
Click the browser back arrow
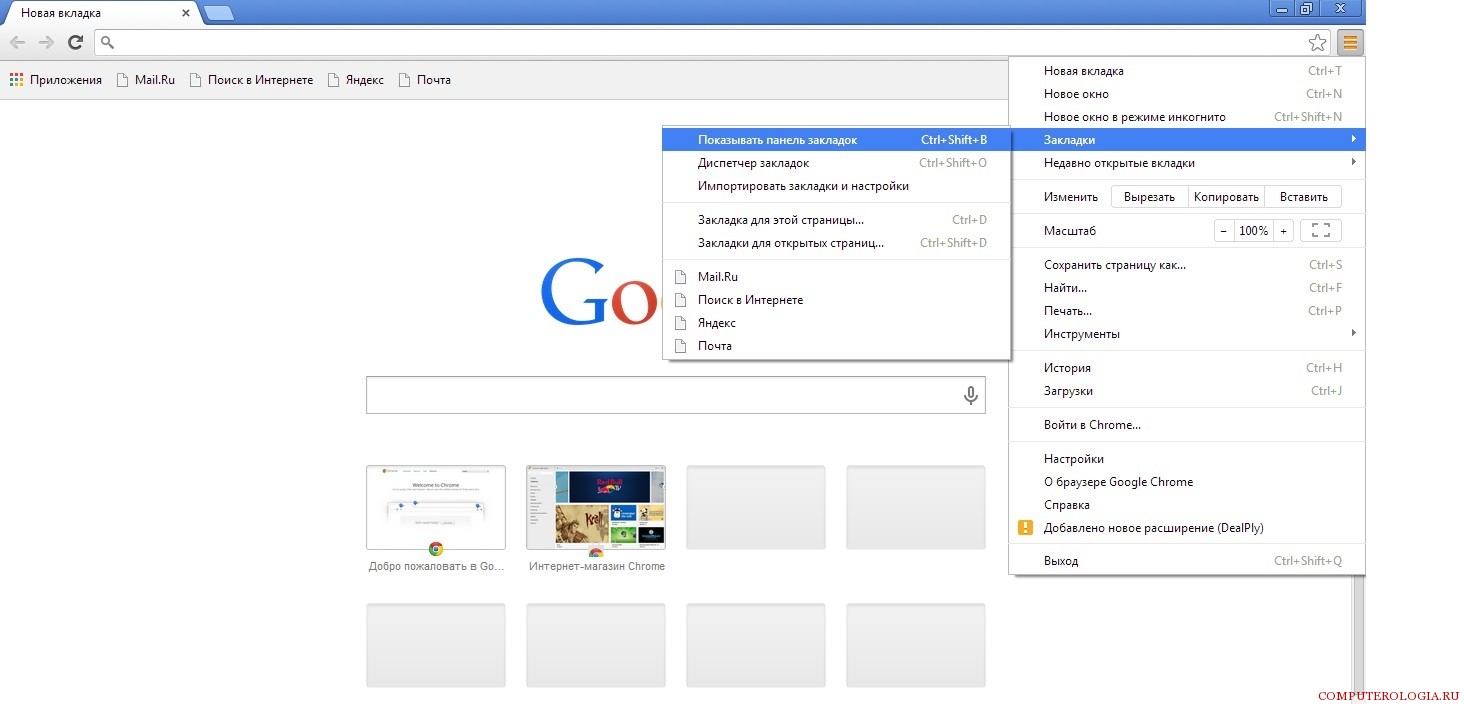[17, 42]
